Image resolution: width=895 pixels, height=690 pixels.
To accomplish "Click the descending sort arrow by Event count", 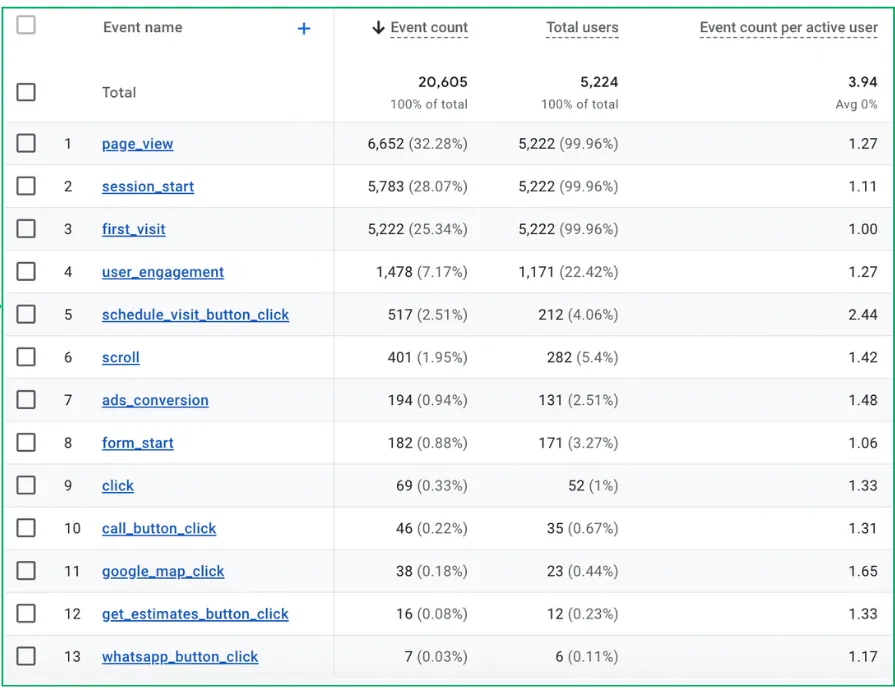I will click(378, 27).
